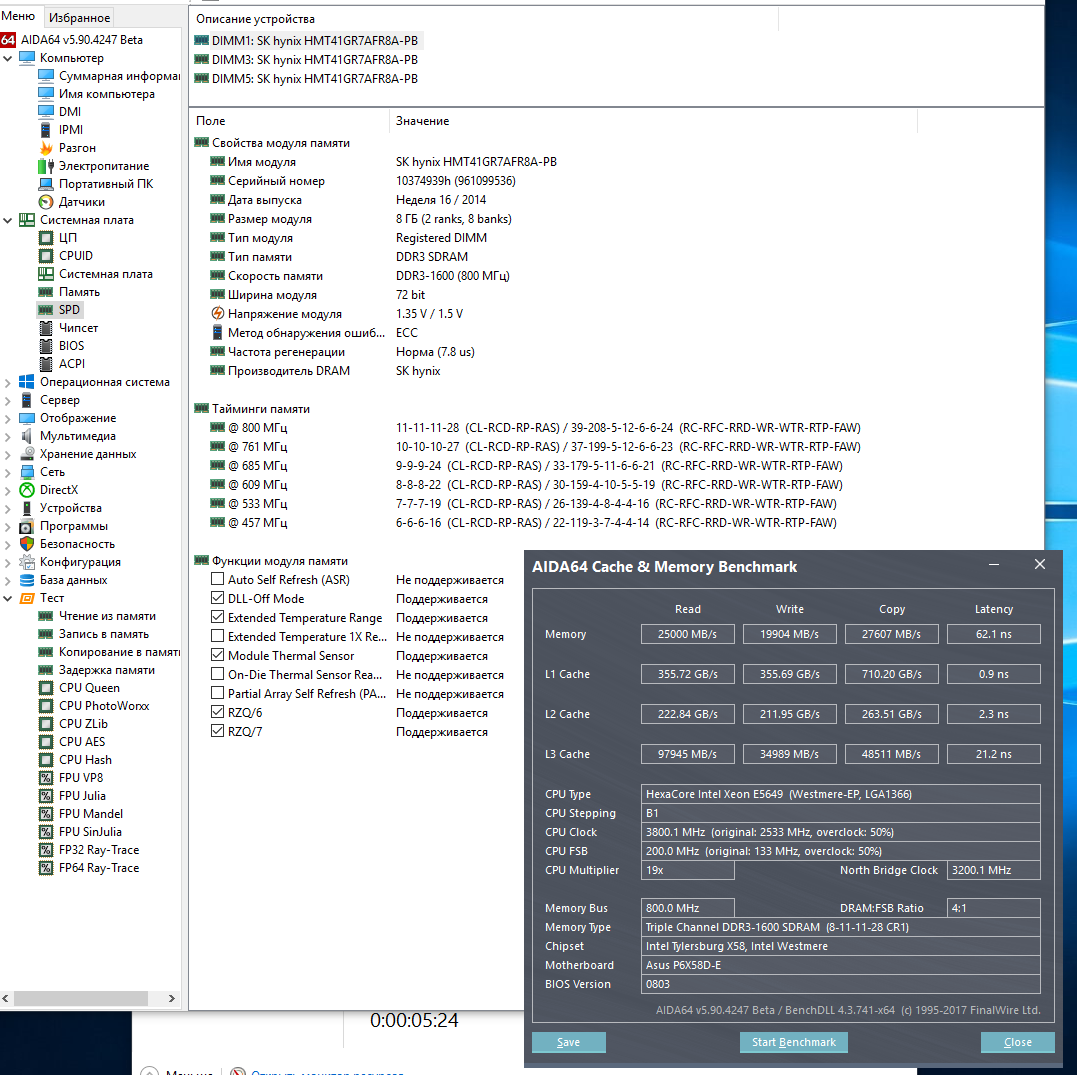Click tree horizontal scrollbar right arrow
1077x1075 pixels.
172,998
